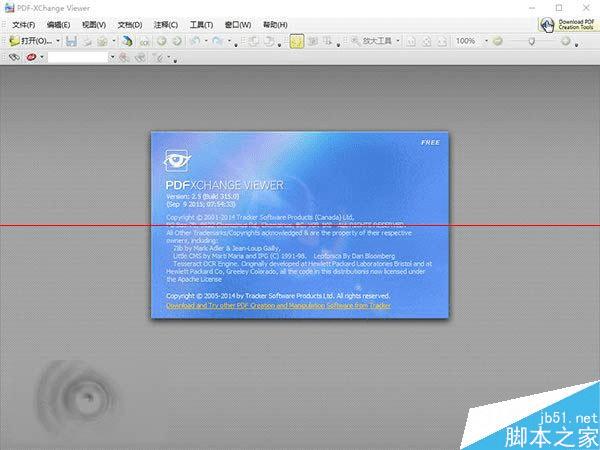Click the green Zoom Out button
This screenshot has height=450, width=600.
tap(497, 41)
